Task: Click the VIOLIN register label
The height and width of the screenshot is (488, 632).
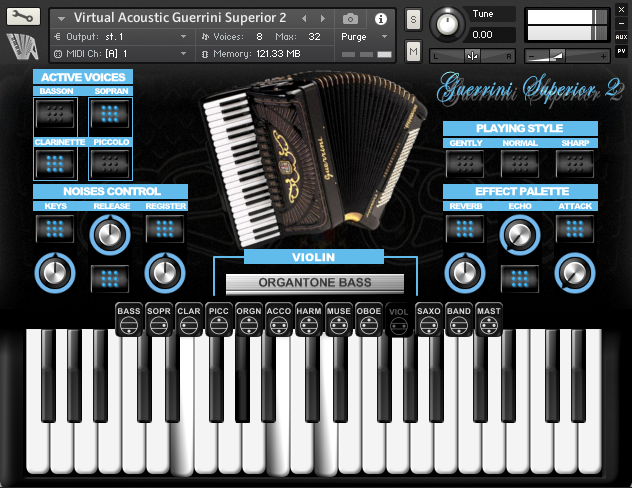Action: [x=314, y=257]
